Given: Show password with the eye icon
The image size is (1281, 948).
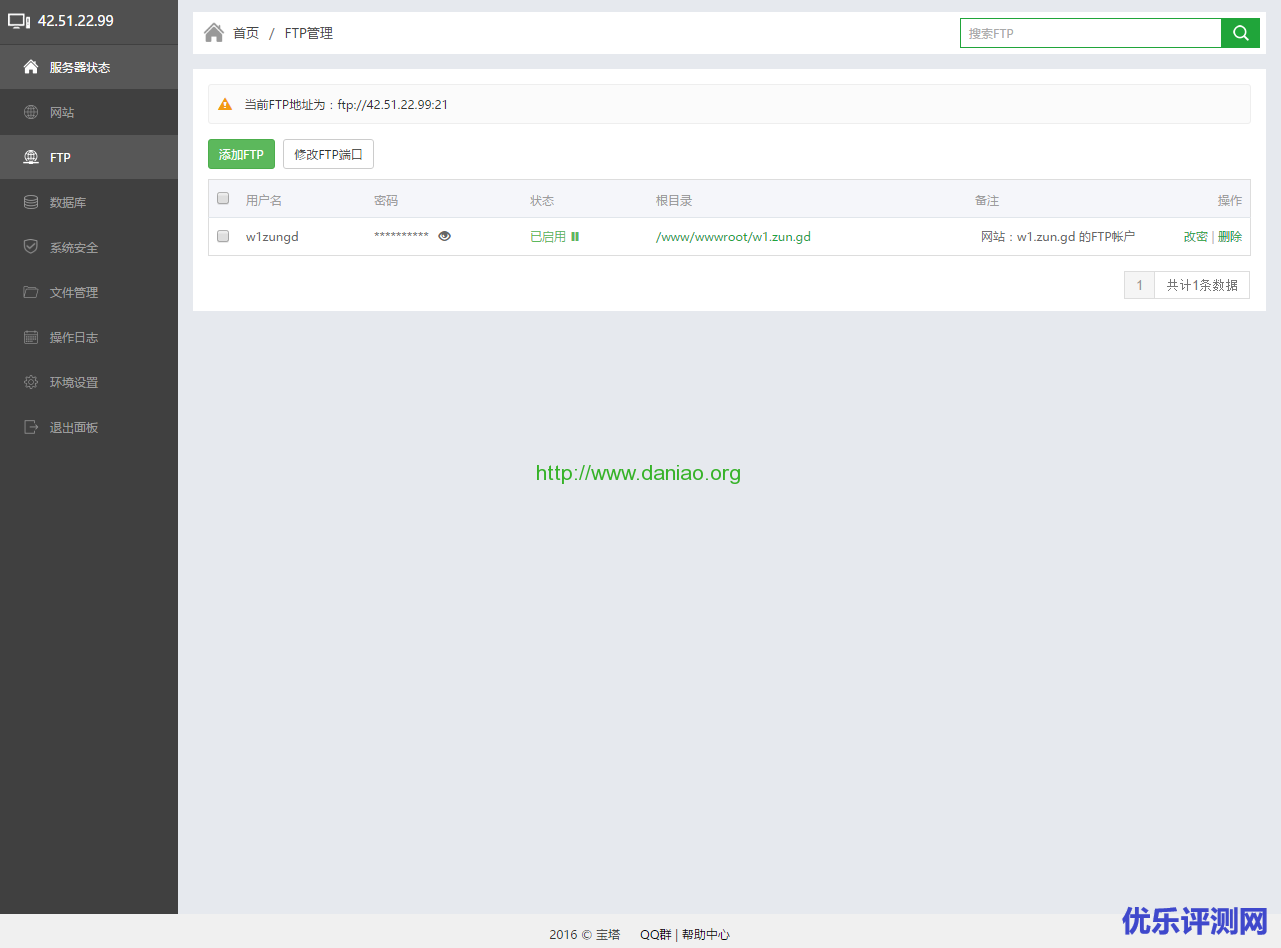Looking at the screenshot, I should pos(445,236).
